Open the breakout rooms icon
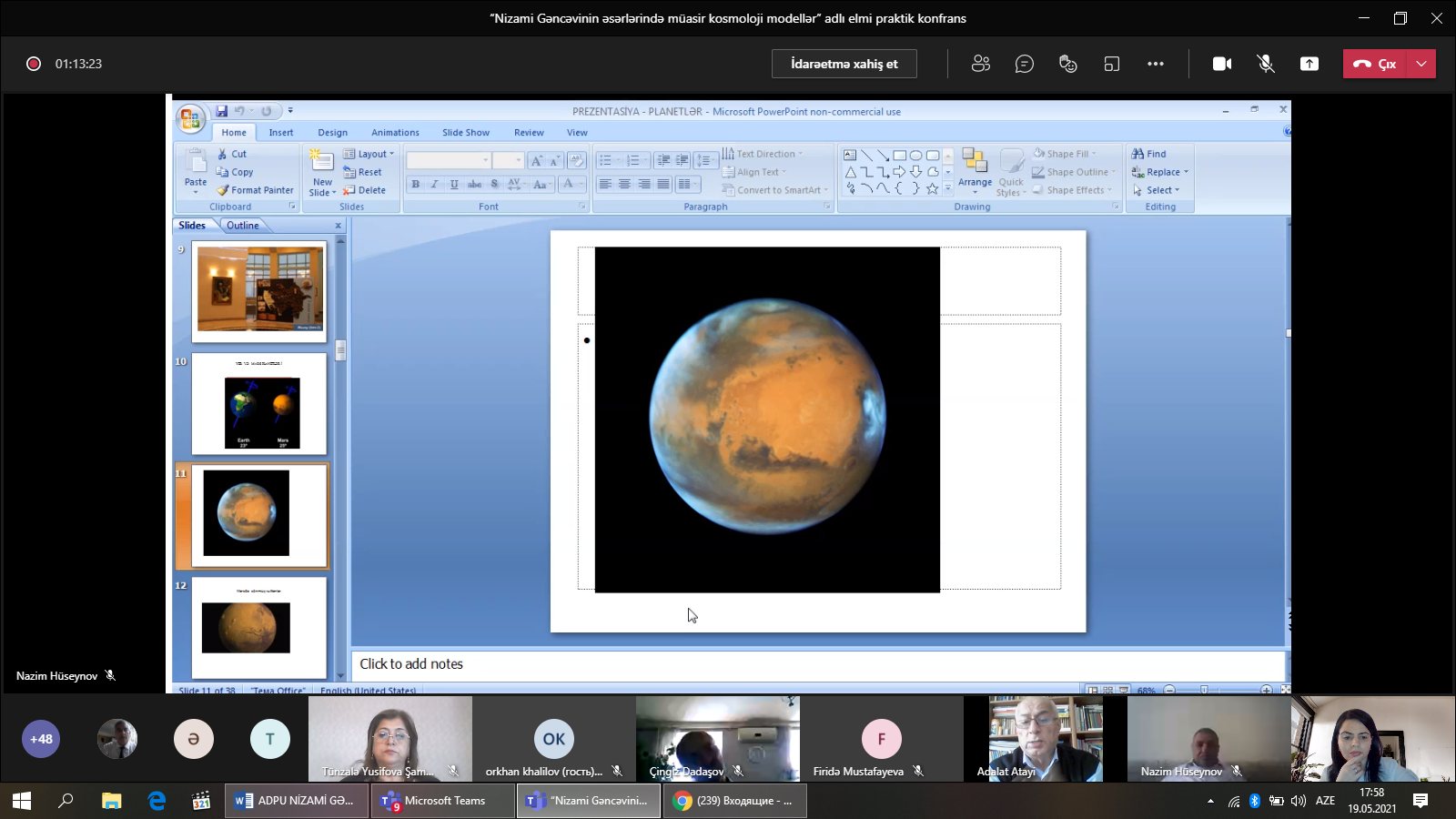The height and width of the screenshot is (819, 1456). [1111, 64]
